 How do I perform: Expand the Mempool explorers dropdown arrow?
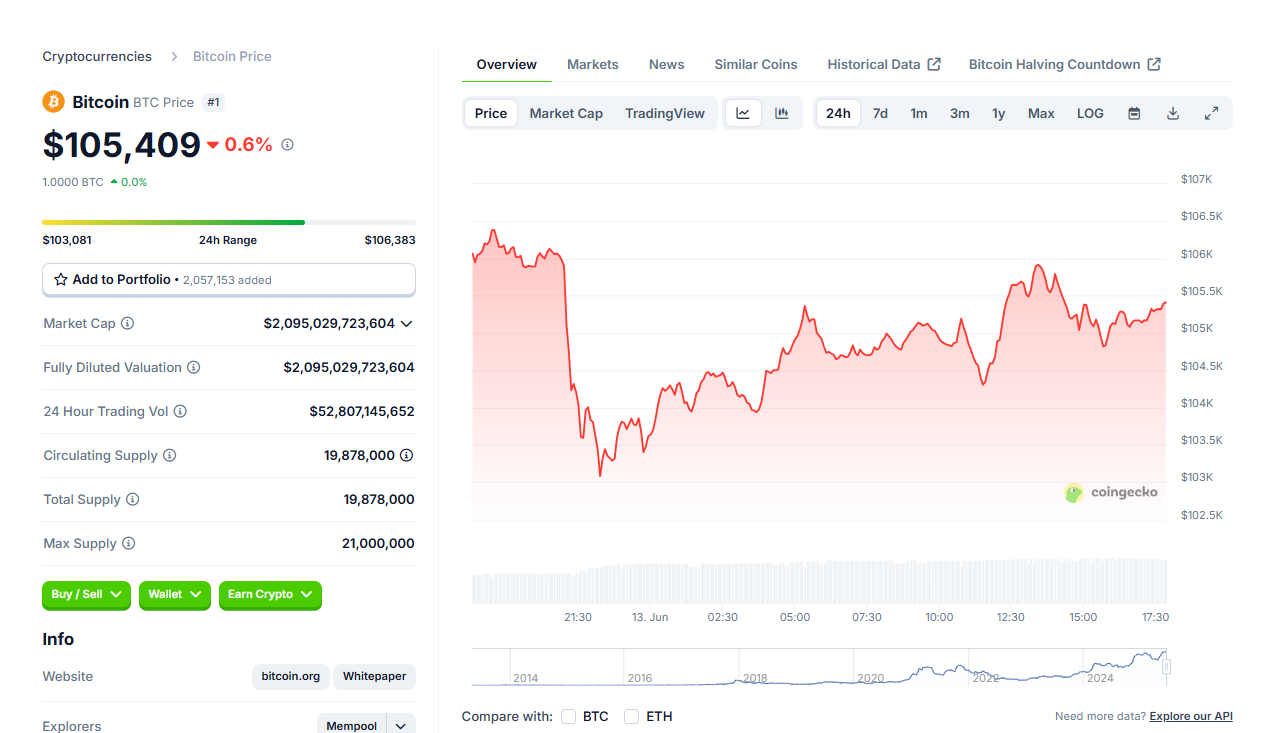click(401, 726)
